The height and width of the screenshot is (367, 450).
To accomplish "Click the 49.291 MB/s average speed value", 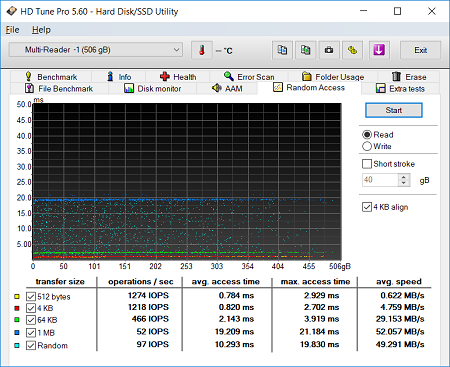I will (x=400, y=344).
